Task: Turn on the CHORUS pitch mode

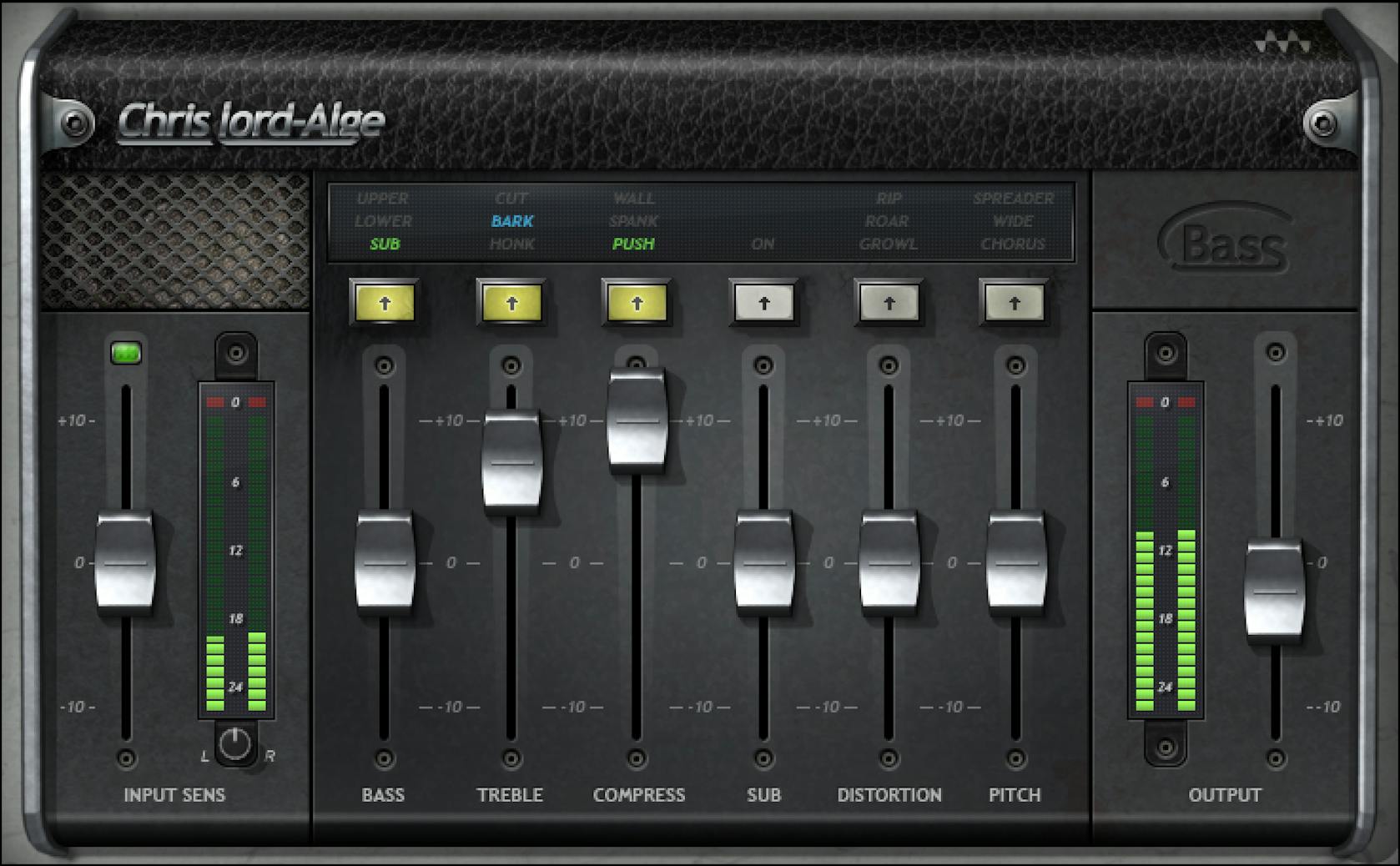Action: coord(1015,244)
